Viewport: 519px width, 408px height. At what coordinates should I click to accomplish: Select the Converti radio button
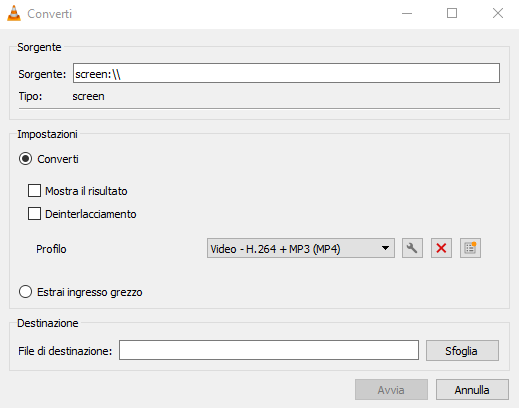click(x=25, y=159)
